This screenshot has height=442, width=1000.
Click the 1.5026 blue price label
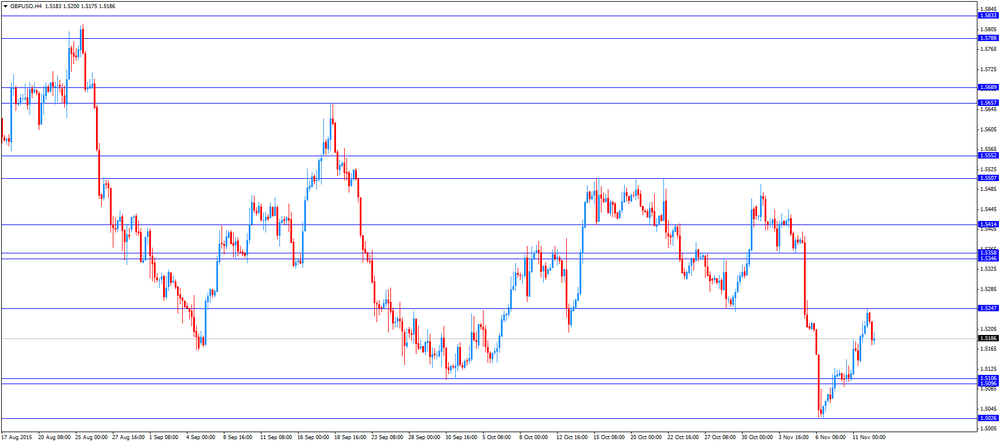(988, 418)
